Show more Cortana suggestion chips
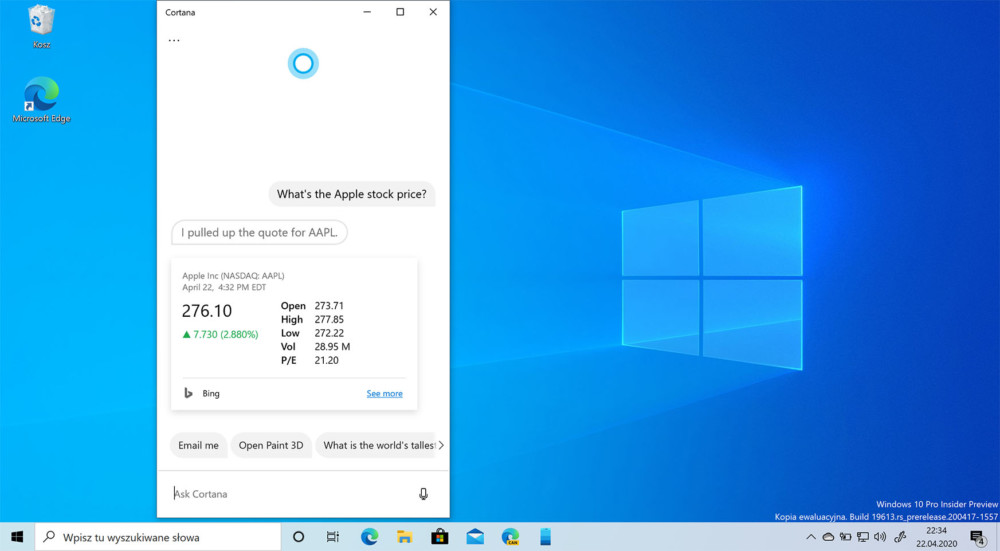 coord(441,445)
